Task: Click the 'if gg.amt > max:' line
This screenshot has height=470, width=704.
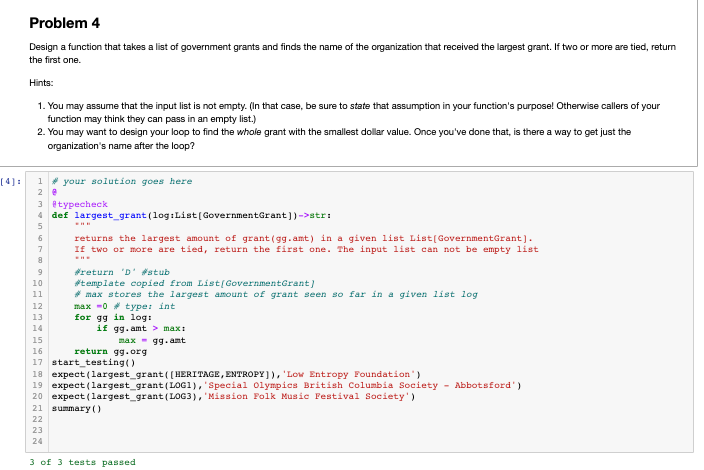Action: (x=141, y=329)
